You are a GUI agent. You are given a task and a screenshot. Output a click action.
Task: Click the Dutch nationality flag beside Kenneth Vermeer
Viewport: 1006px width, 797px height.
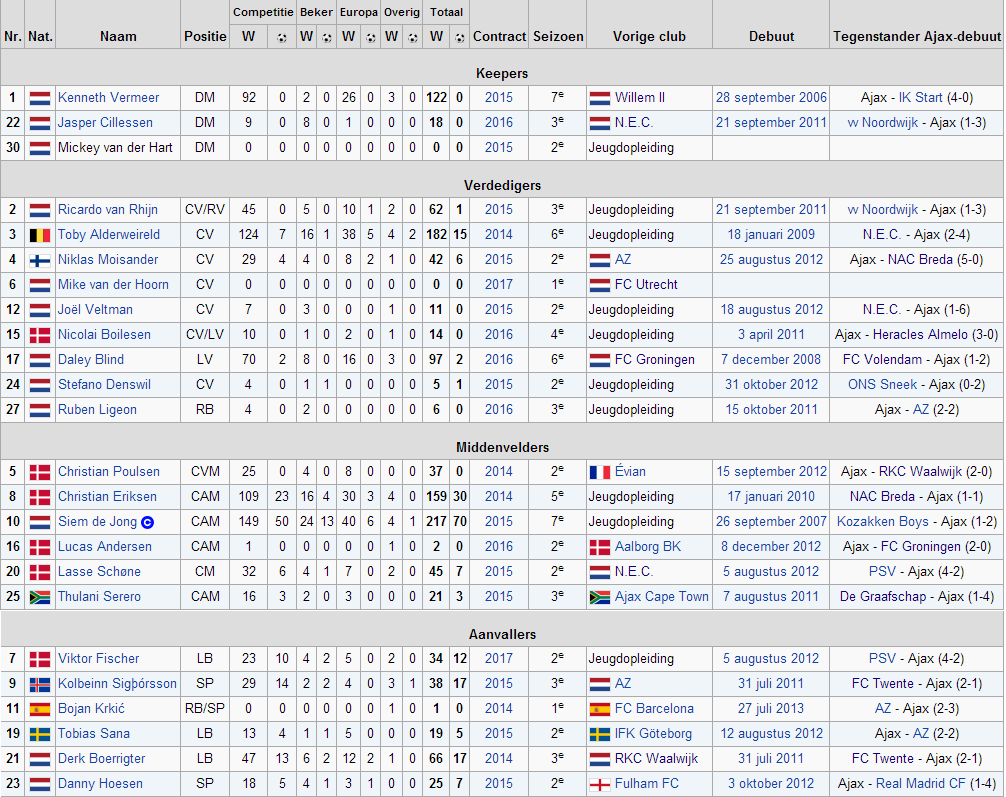40,98
